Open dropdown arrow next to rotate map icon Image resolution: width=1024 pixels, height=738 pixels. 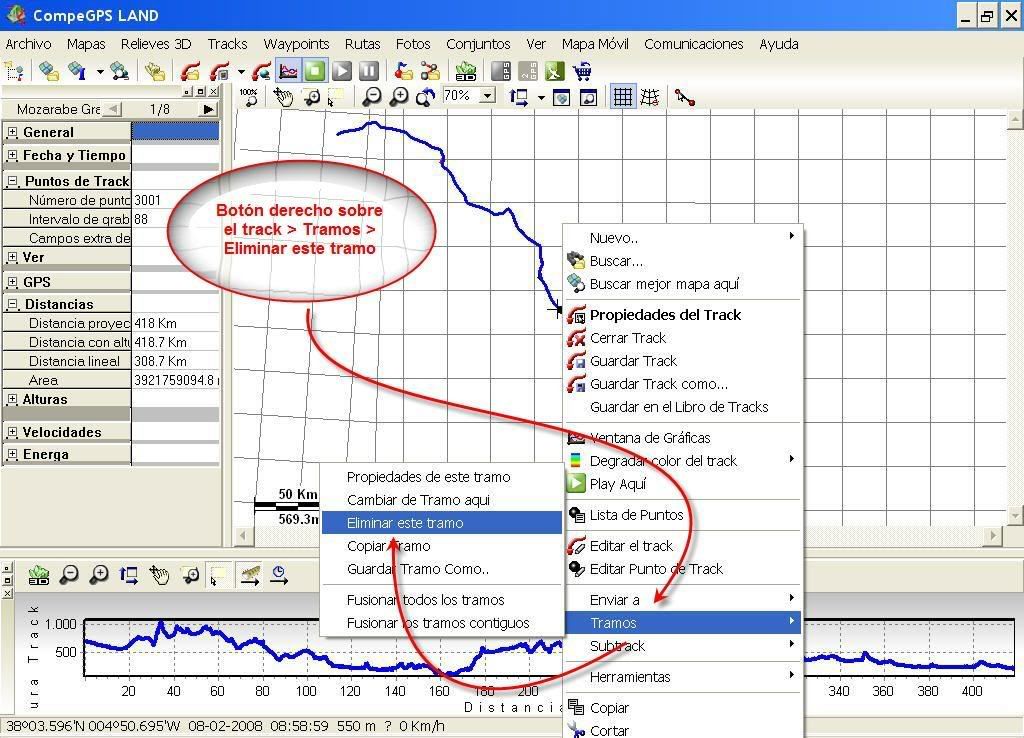(x=541, y=98)
